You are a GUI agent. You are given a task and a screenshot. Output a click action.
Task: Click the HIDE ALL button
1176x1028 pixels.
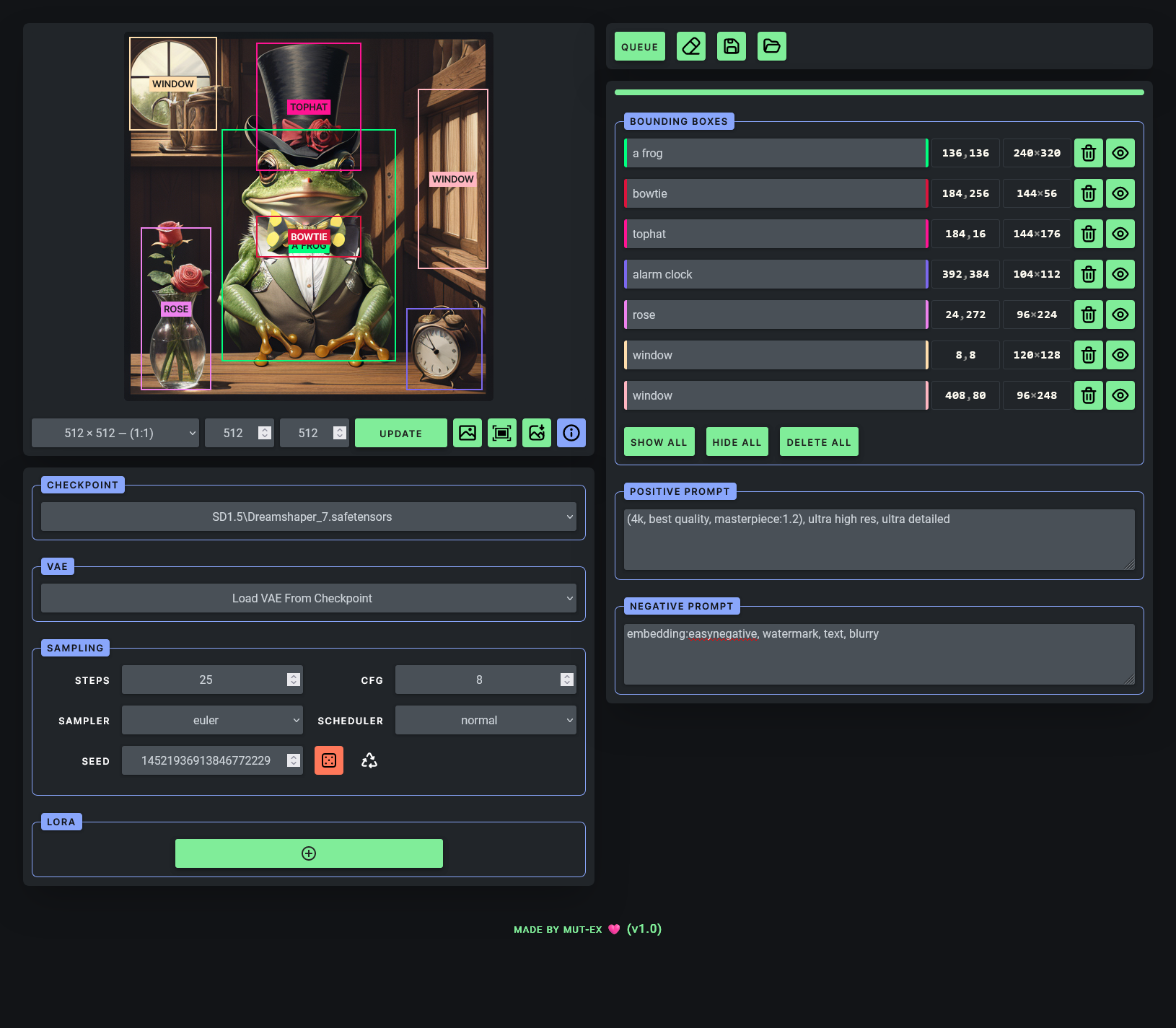click(737, 441)
